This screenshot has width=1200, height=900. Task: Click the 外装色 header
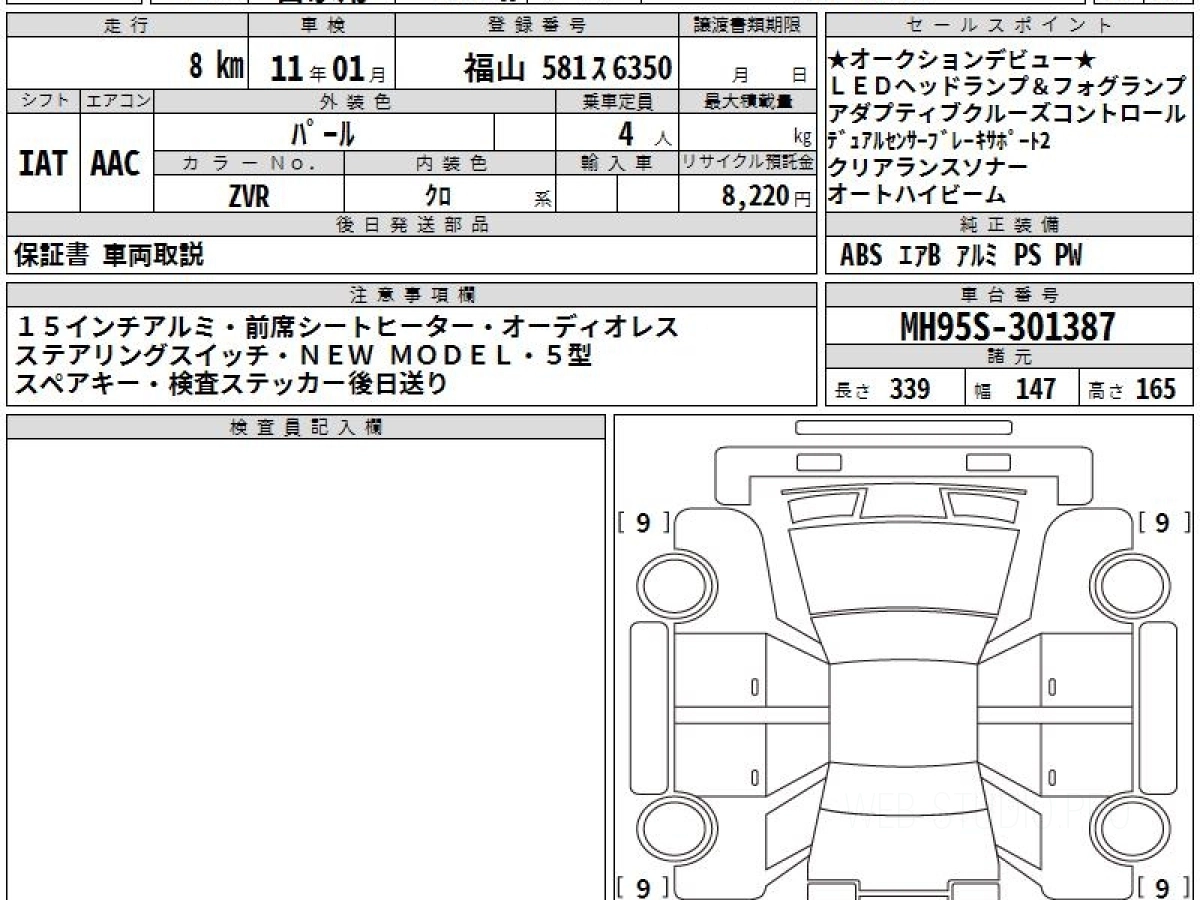[x=355, y=101]
